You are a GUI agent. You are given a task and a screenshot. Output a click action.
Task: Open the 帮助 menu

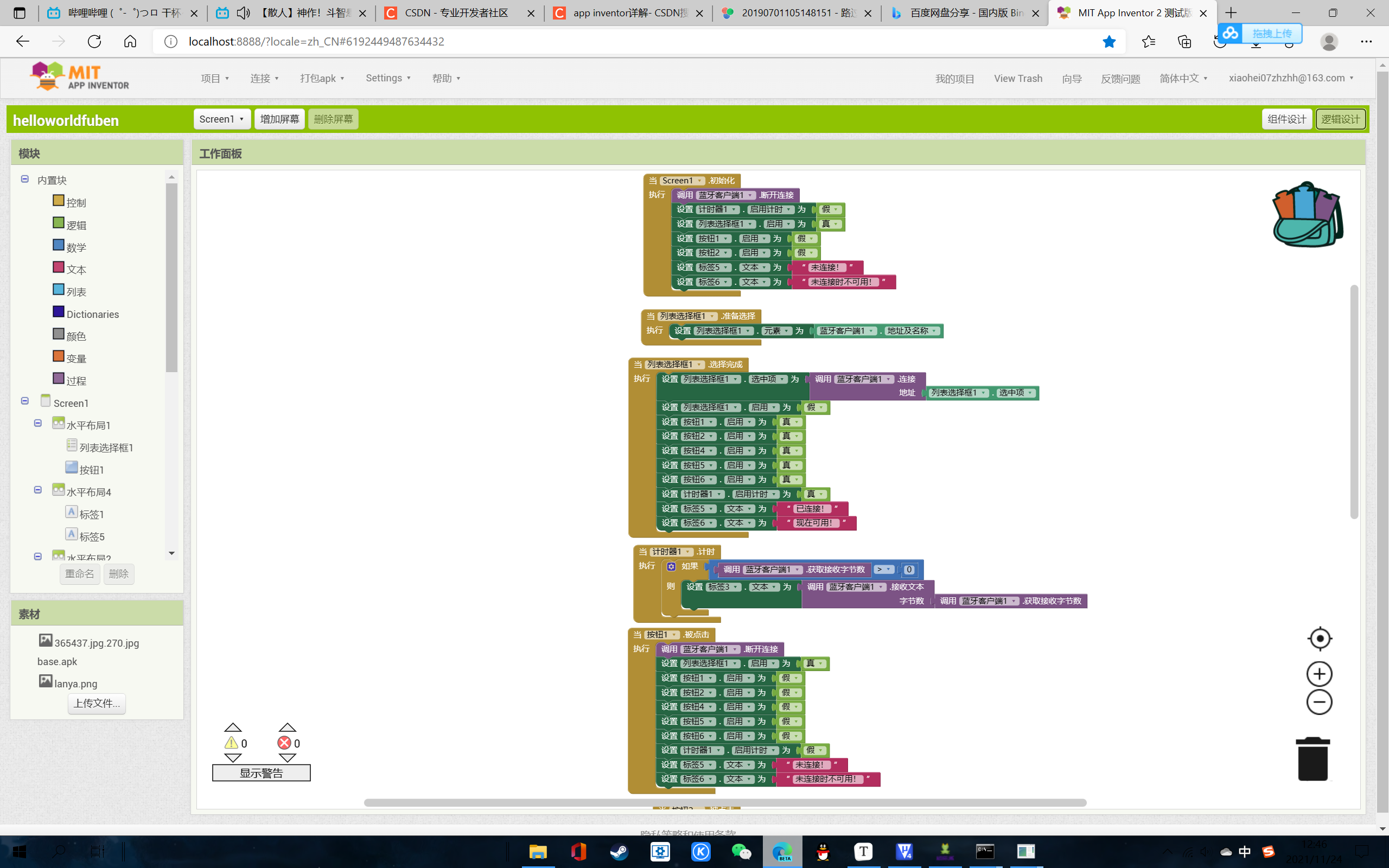[446, 78]
